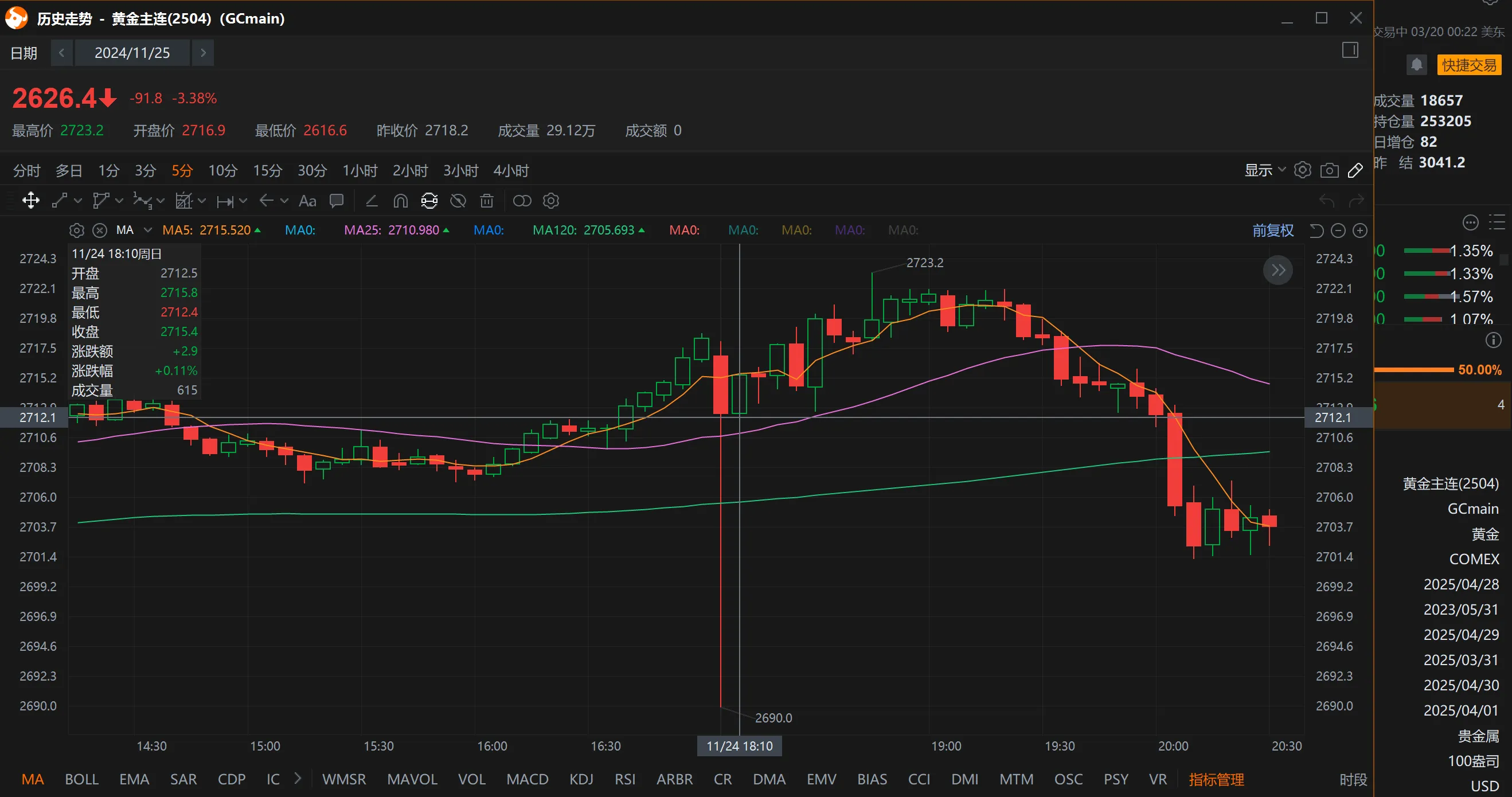Screen dimensions: 1512x797
Task: Activate the magnet snap tool
Action: (x=400, y=201)
